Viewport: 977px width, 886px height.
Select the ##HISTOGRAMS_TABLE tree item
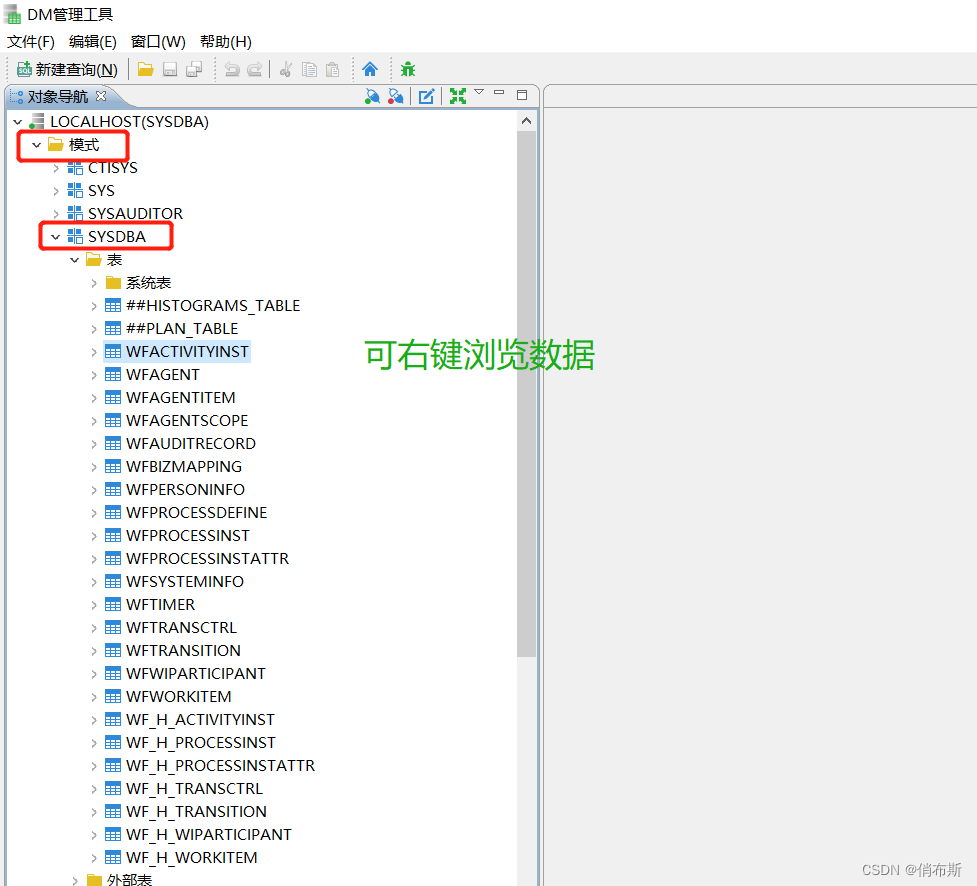[212, 306]
